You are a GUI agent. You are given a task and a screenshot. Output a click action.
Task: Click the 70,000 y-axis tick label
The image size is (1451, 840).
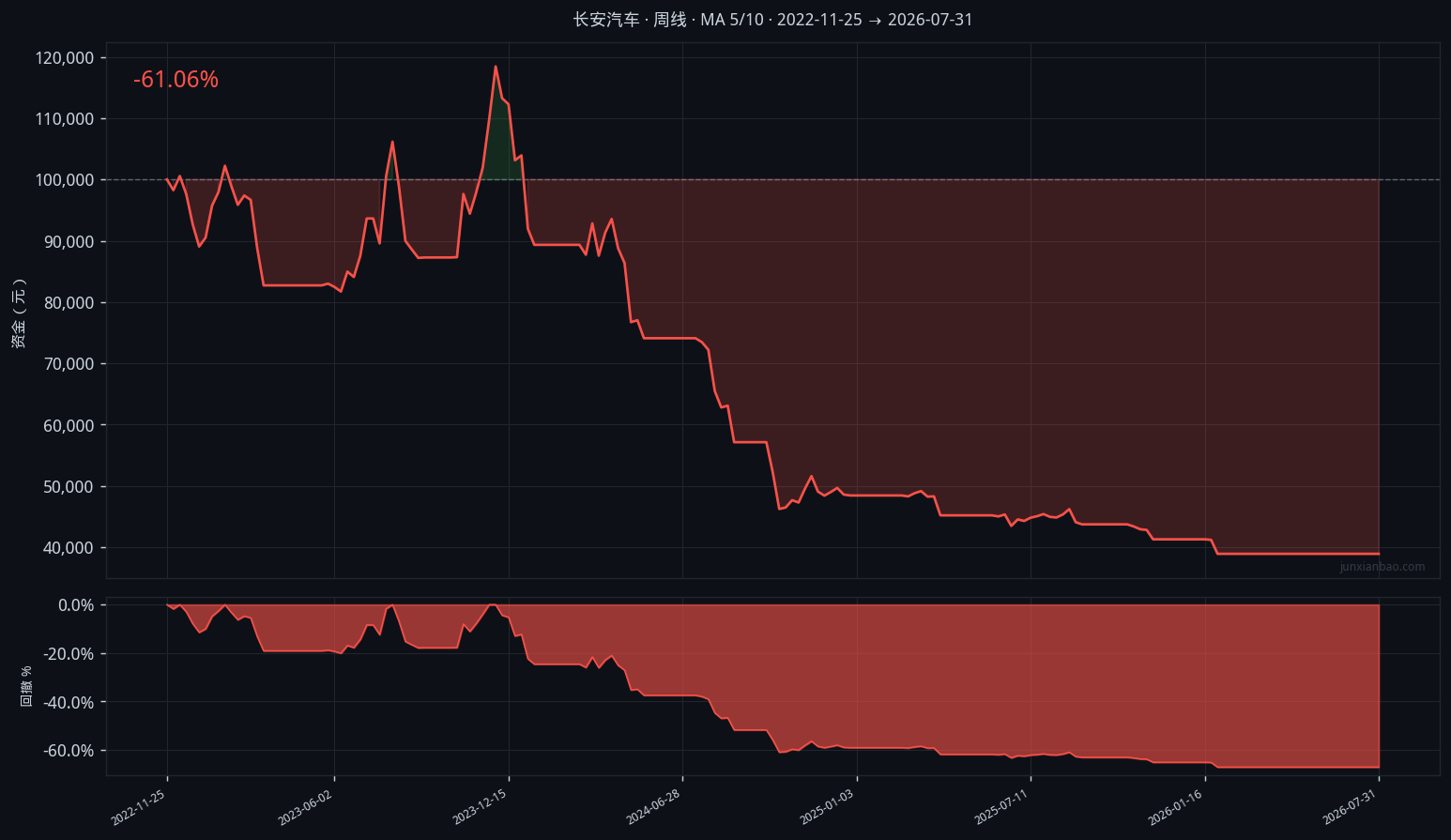(69, 364)
